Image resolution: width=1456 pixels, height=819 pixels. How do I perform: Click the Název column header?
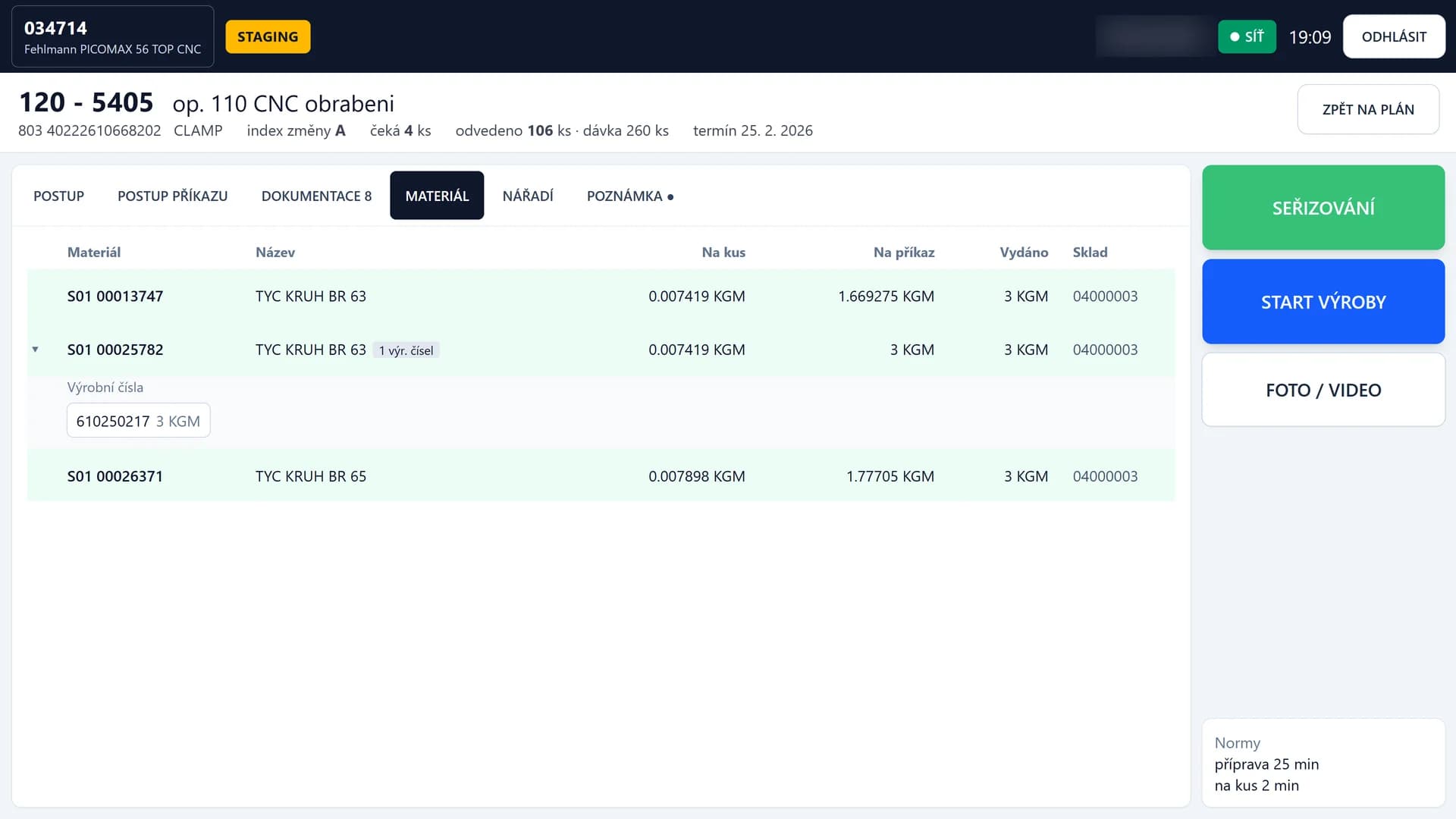tap(275, 253)
